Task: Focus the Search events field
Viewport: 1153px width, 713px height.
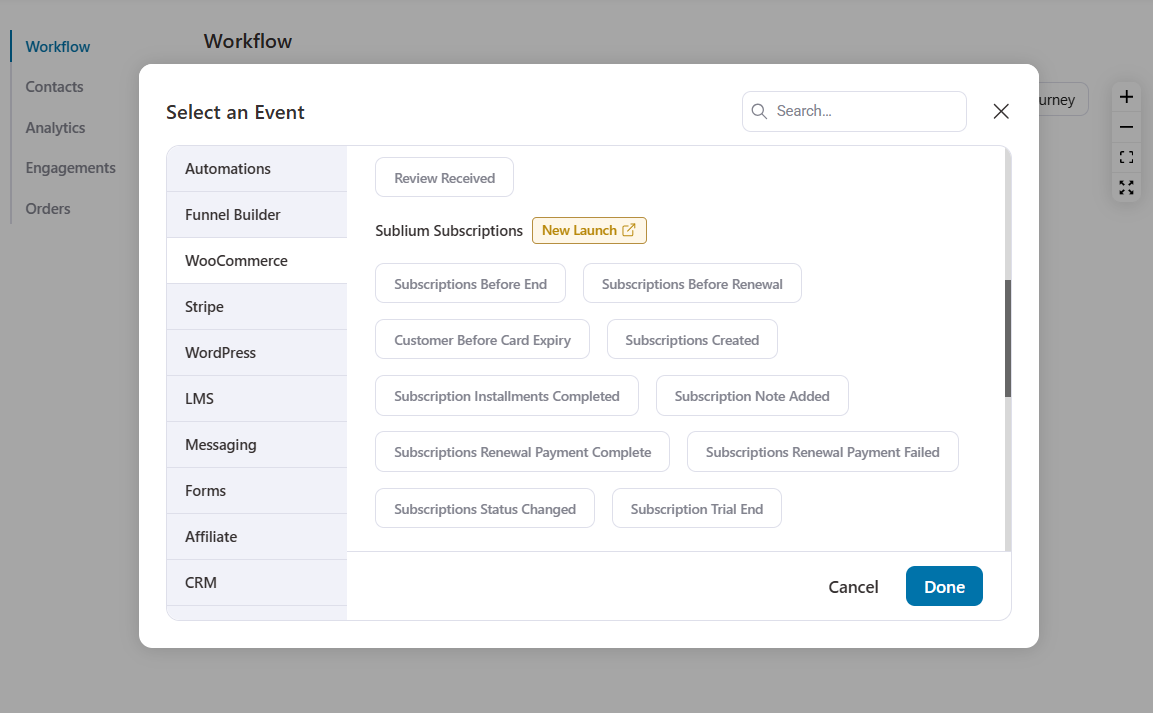Action: (x=854, y=111)
